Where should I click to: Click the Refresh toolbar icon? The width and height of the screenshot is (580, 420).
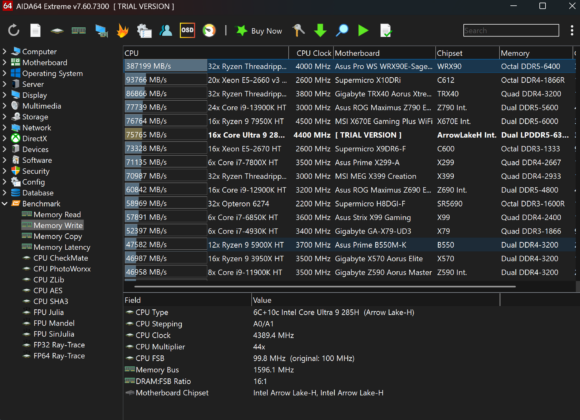click(14, 30)
